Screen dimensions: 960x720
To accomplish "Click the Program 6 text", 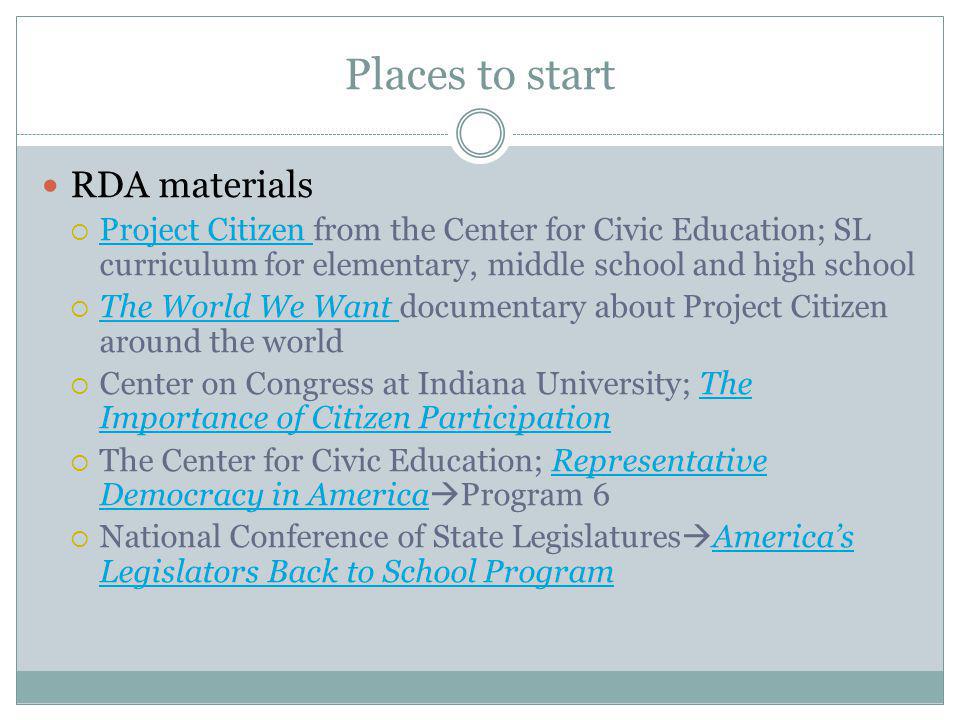I will click(x=535, y=495).
